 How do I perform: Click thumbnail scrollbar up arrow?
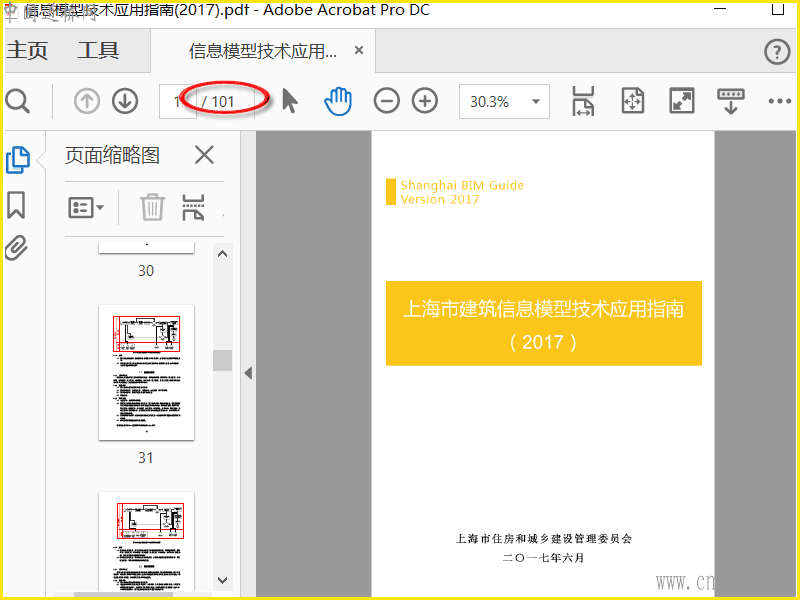pyautogui.click(x=222, y=254)
